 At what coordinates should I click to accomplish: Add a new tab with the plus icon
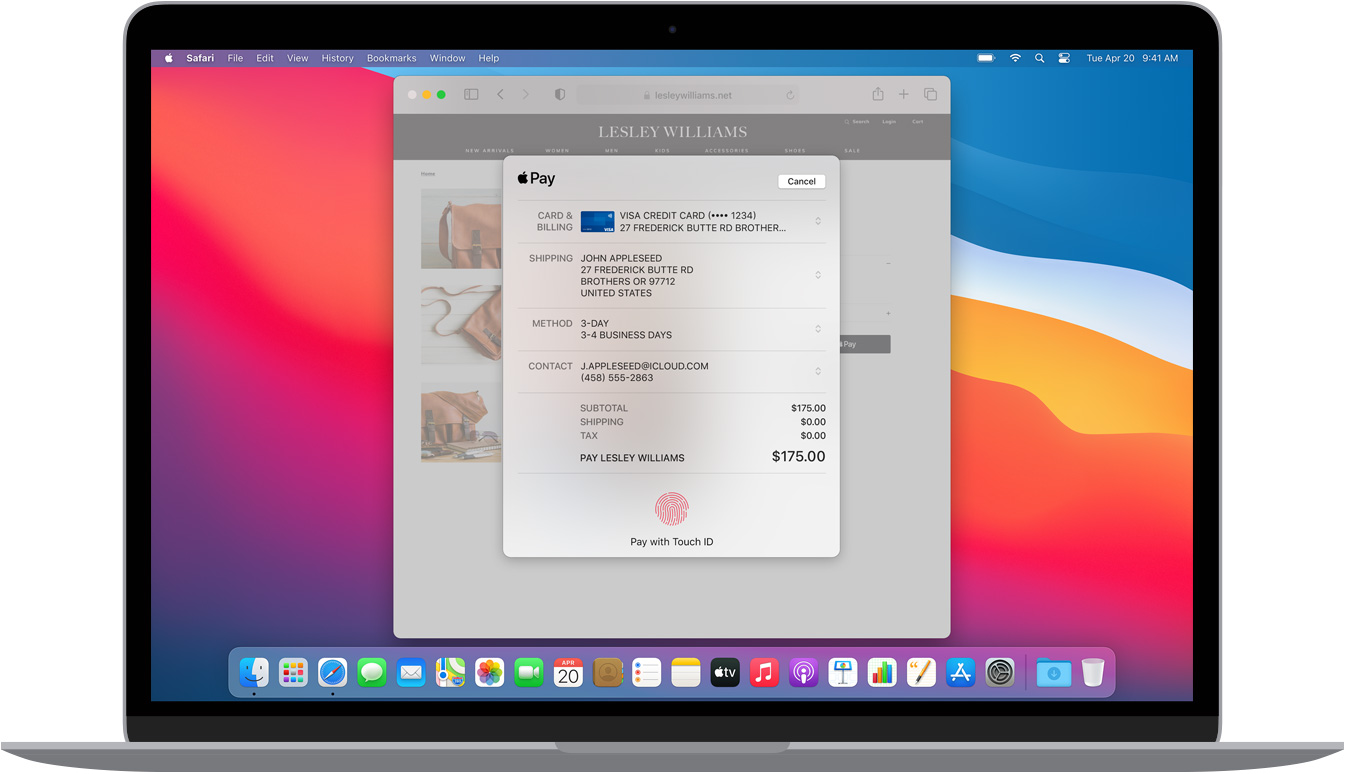903,94
